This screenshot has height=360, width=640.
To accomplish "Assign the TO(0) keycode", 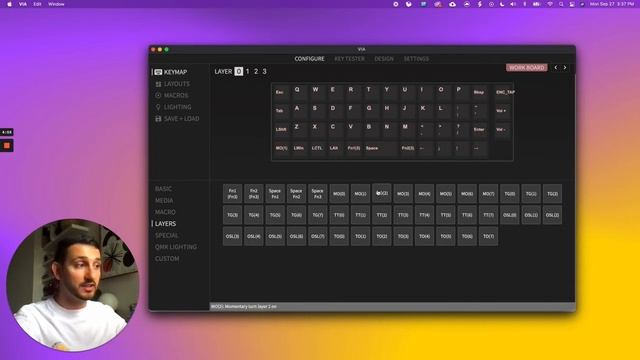I will coord(339,236).
